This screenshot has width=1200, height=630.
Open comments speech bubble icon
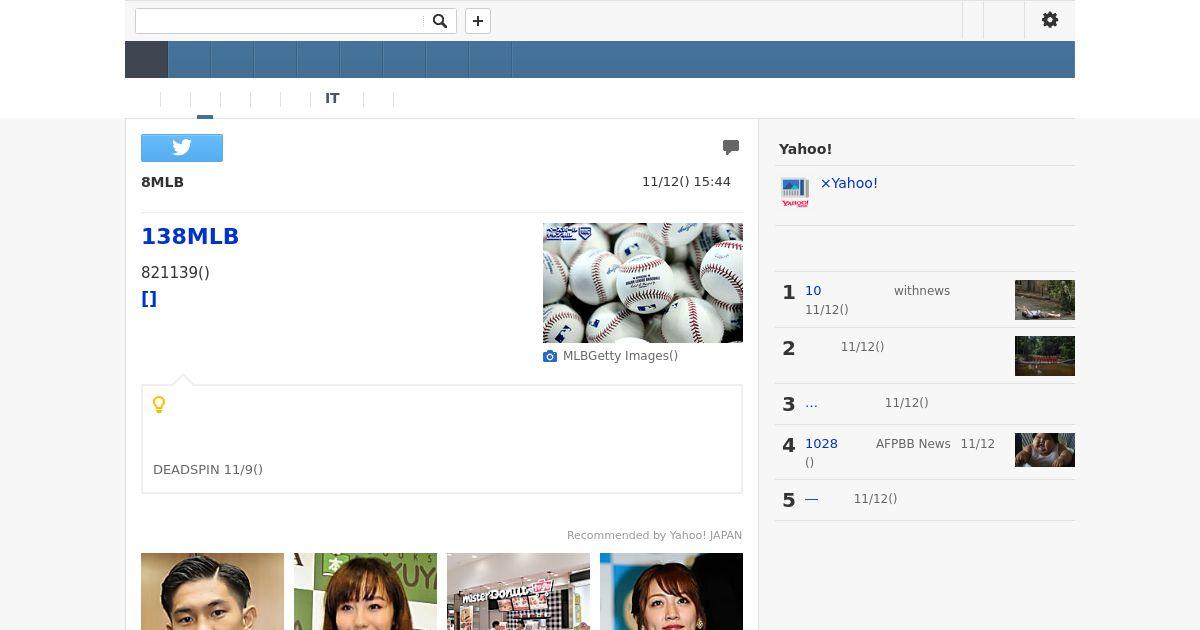pos(731,147)
